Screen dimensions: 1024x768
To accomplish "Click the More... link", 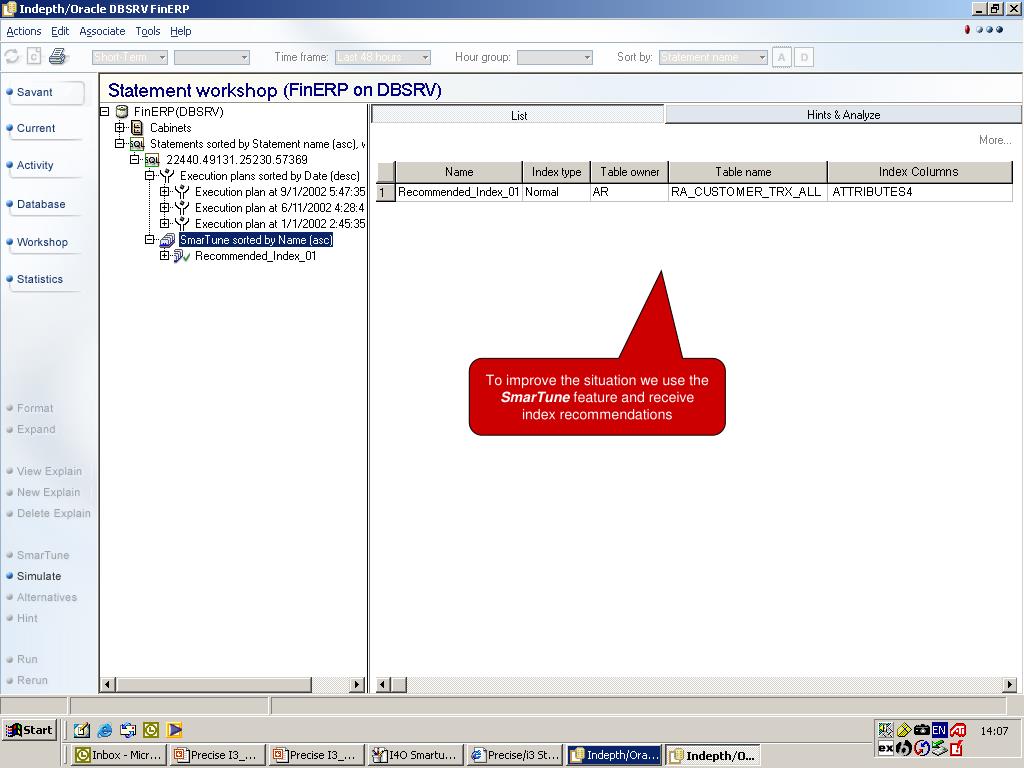I will tap(995, 140).
